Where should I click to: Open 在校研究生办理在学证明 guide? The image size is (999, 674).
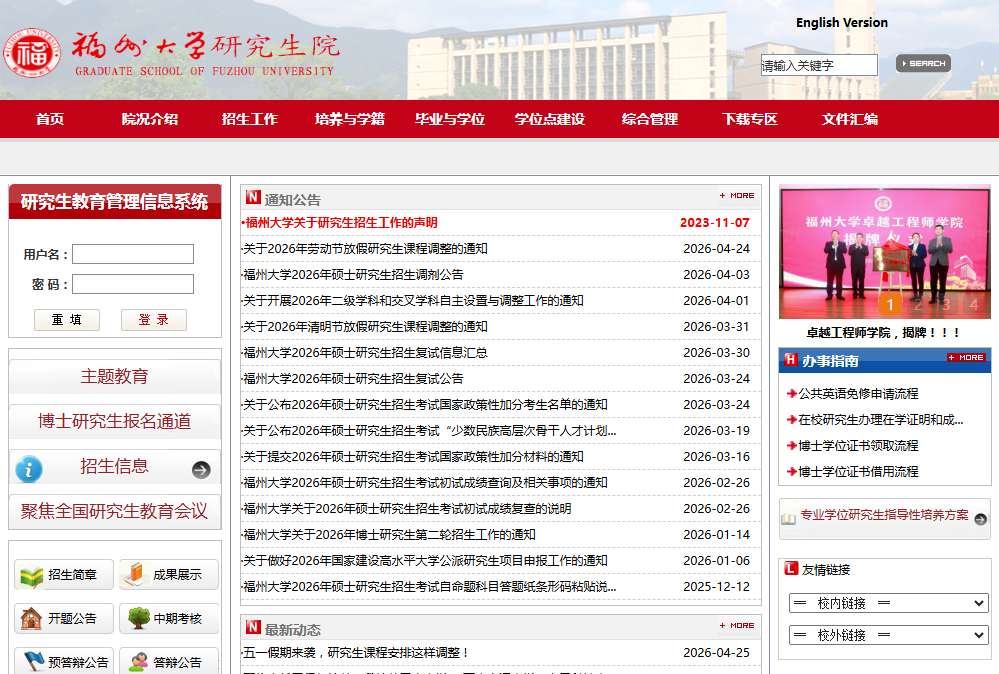point(880,420)
